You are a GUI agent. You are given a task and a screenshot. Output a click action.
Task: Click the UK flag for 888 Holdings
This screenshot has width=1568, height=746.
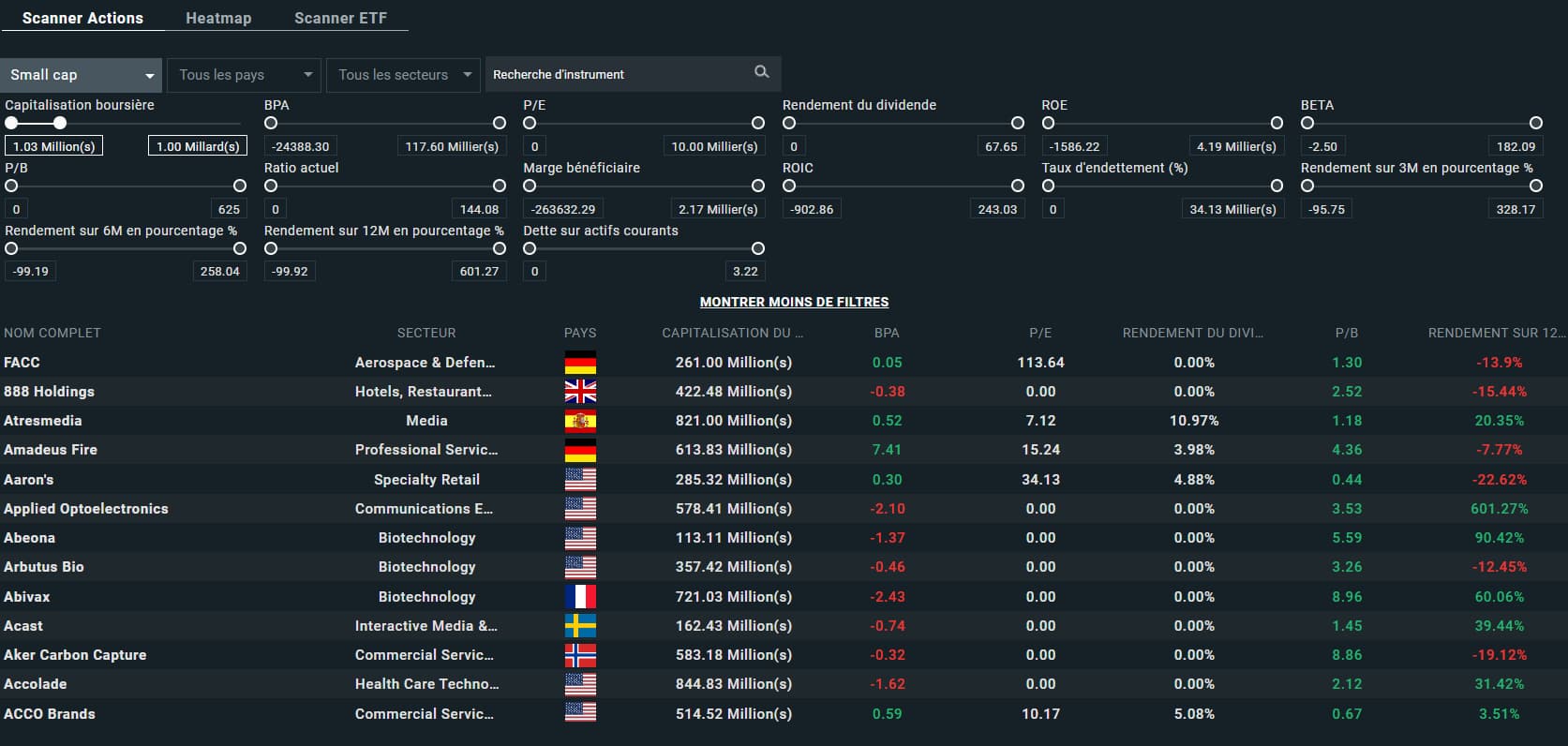[580, 392]
